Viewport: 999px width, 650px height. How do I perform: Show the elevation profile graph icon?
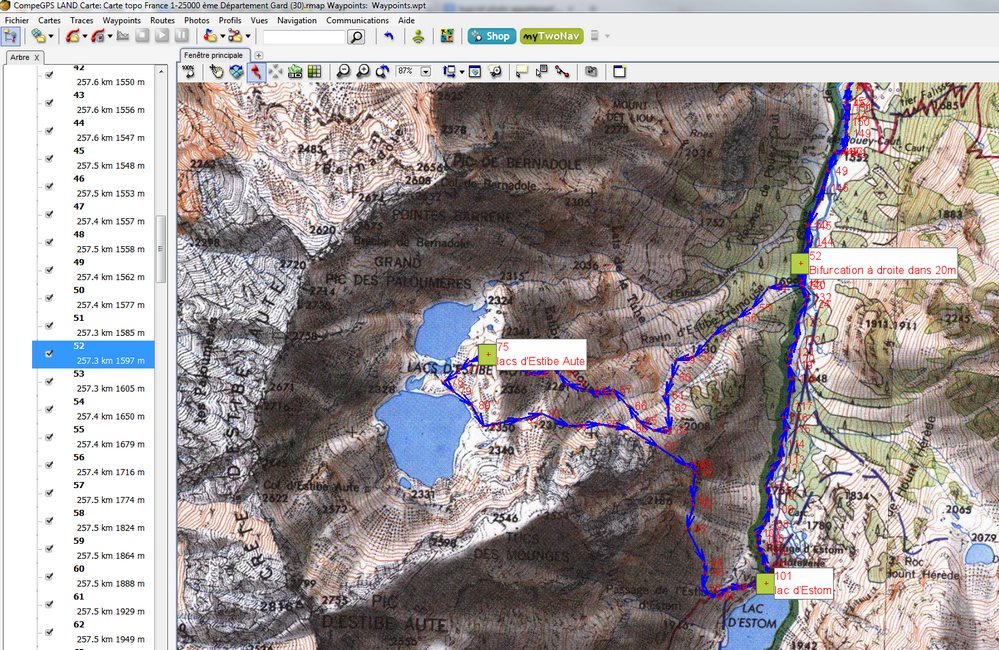click(x=123, y=36)
